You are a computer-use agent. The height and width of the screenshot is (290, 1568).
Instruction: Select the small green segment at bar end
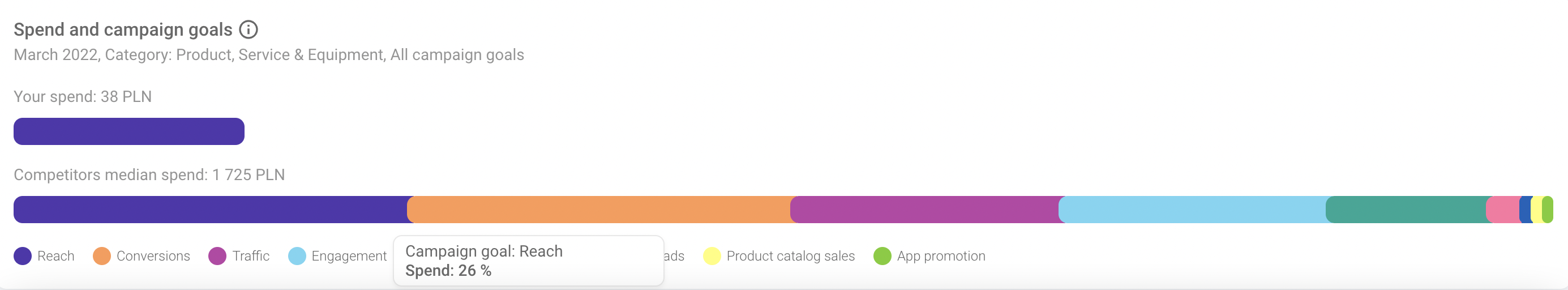[1548, 210]
